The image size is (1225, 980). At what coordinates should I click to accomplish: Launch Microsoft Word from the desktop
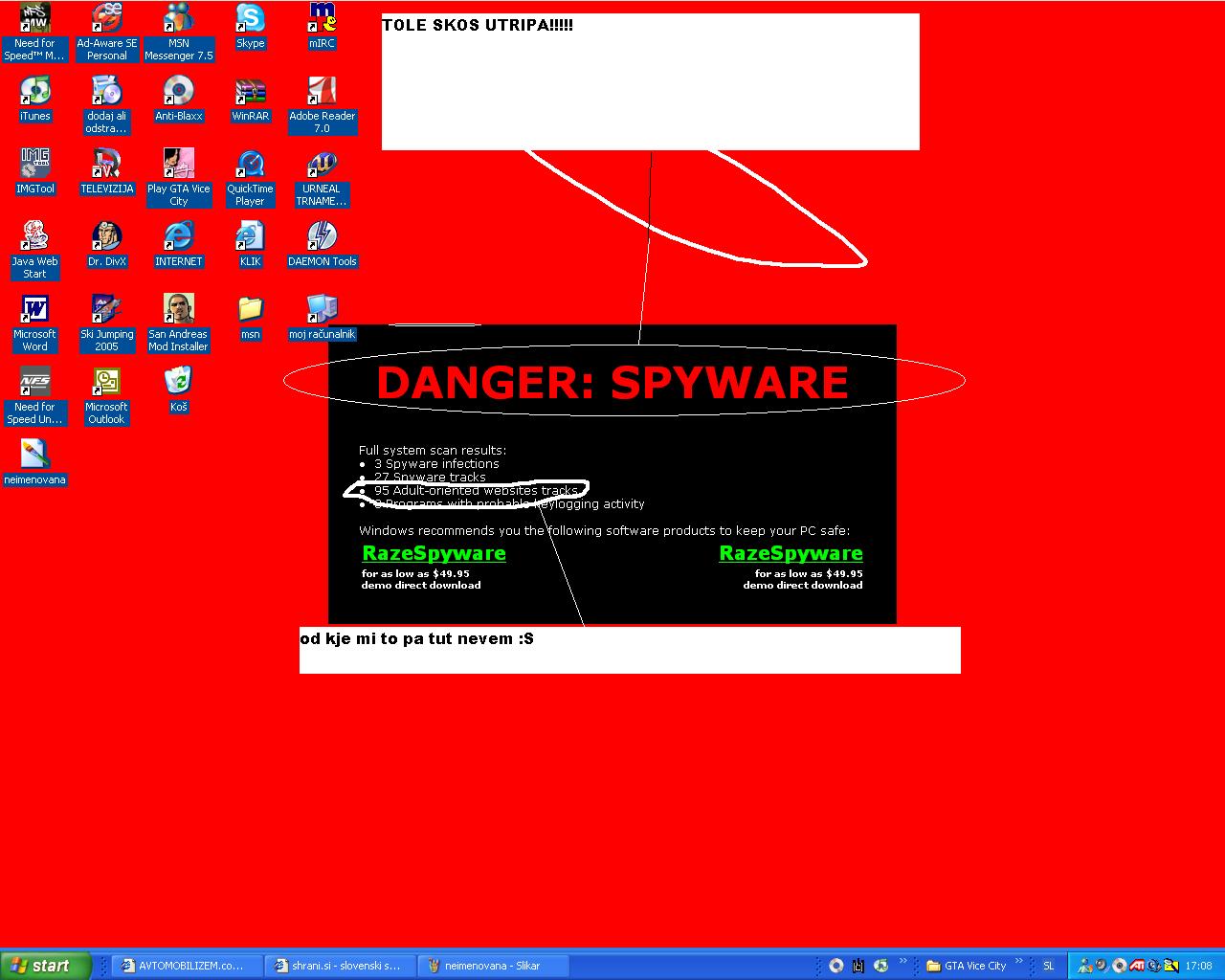pos(34,323)
